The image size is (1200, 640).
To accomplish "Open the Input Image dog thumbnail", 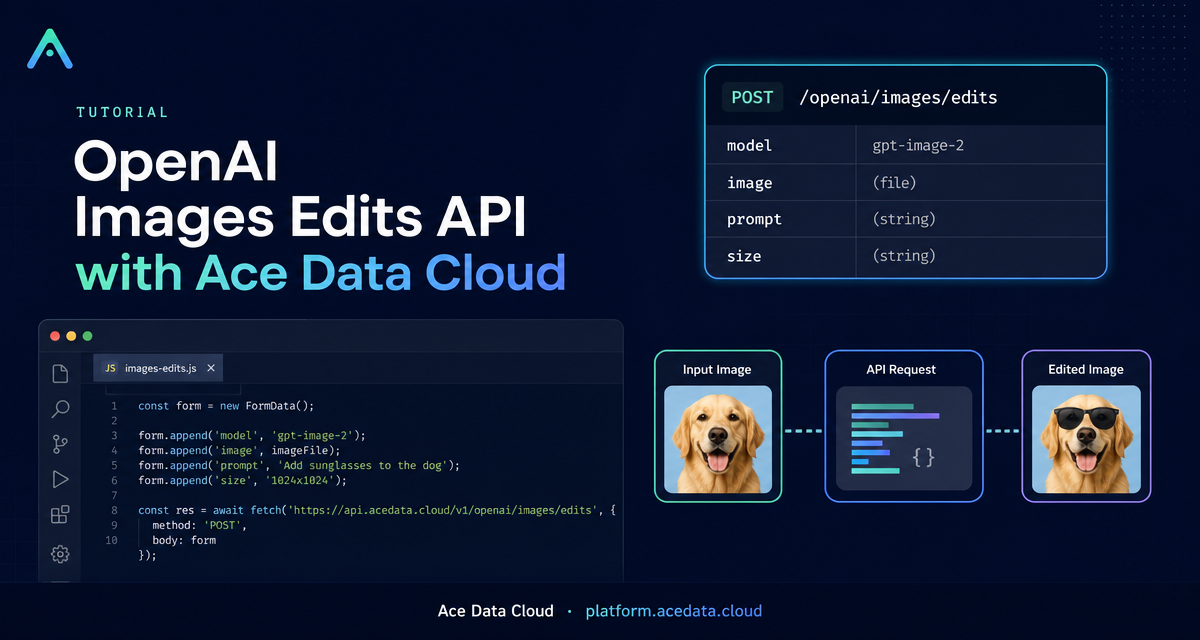I will 718,438.
